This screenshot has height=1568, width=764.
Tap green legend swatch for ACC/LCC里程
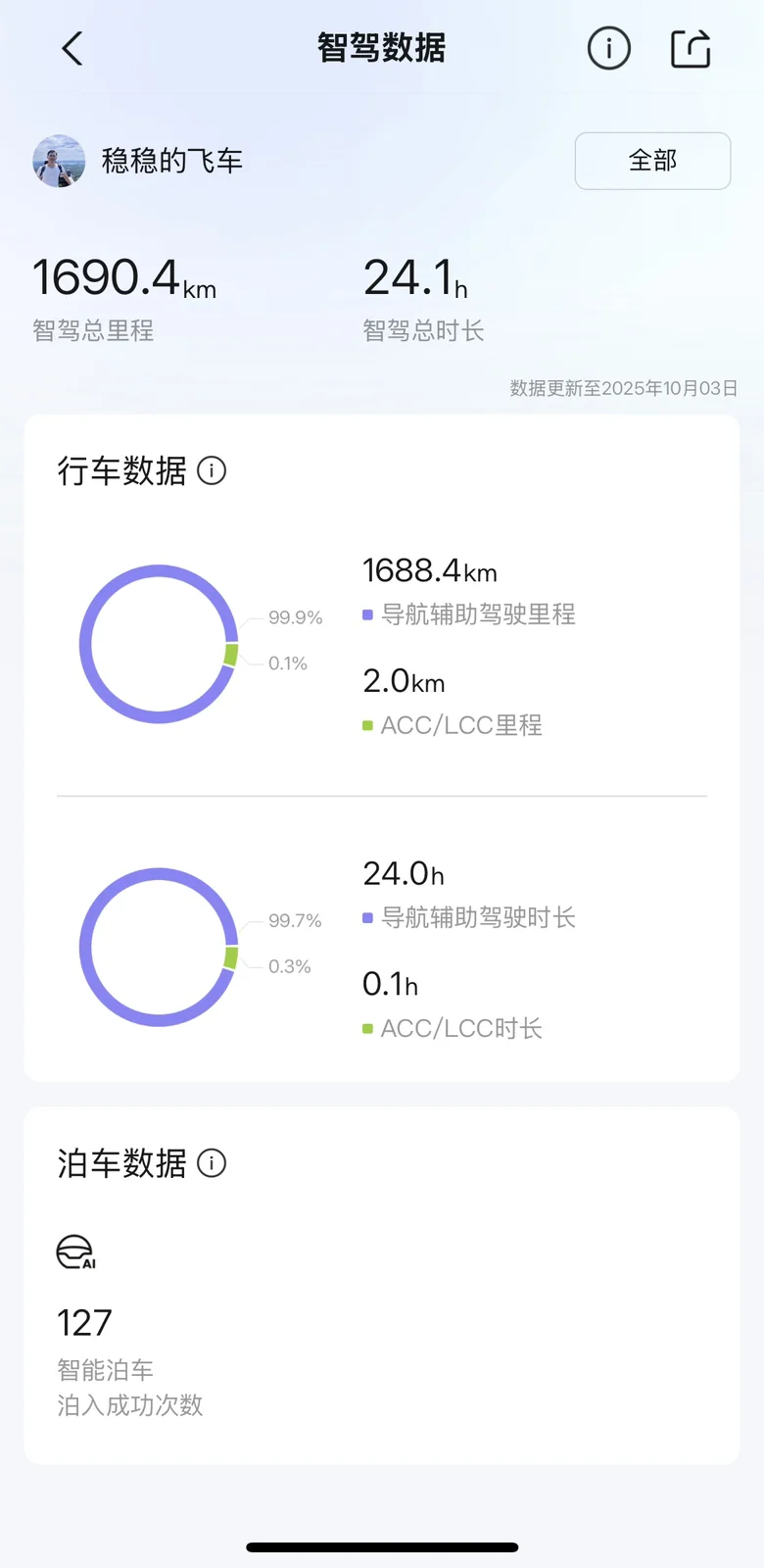coord(367,726)
